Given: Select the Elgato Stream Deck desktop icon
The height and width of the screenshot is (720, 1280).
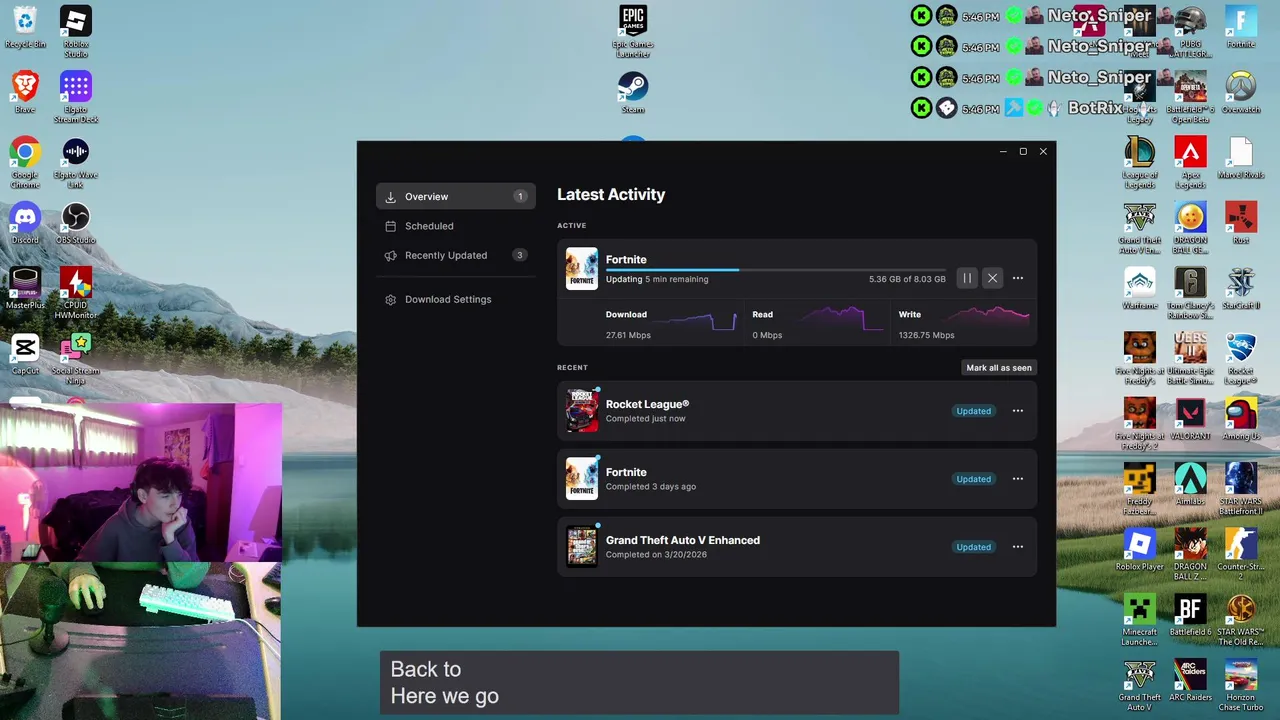Looking at the screenshot, I should coord(76,97).
